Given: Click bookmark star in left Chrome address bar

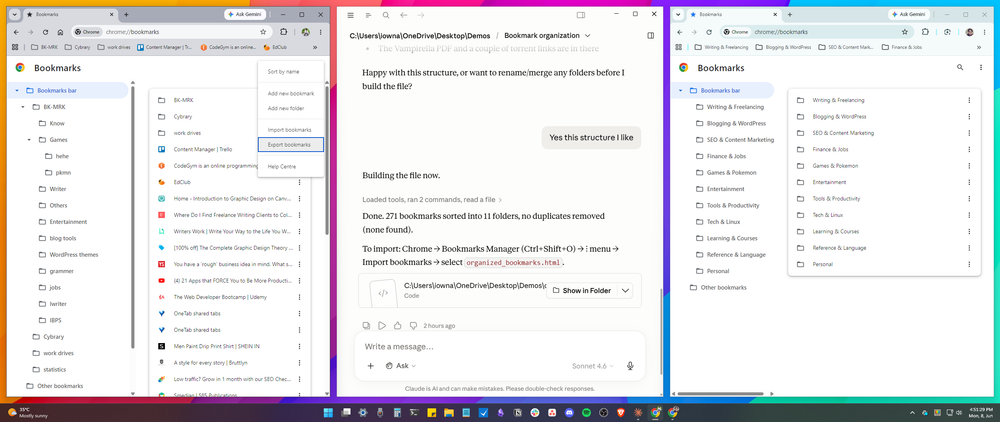Looking at the screenshot, I should (263, 32).
